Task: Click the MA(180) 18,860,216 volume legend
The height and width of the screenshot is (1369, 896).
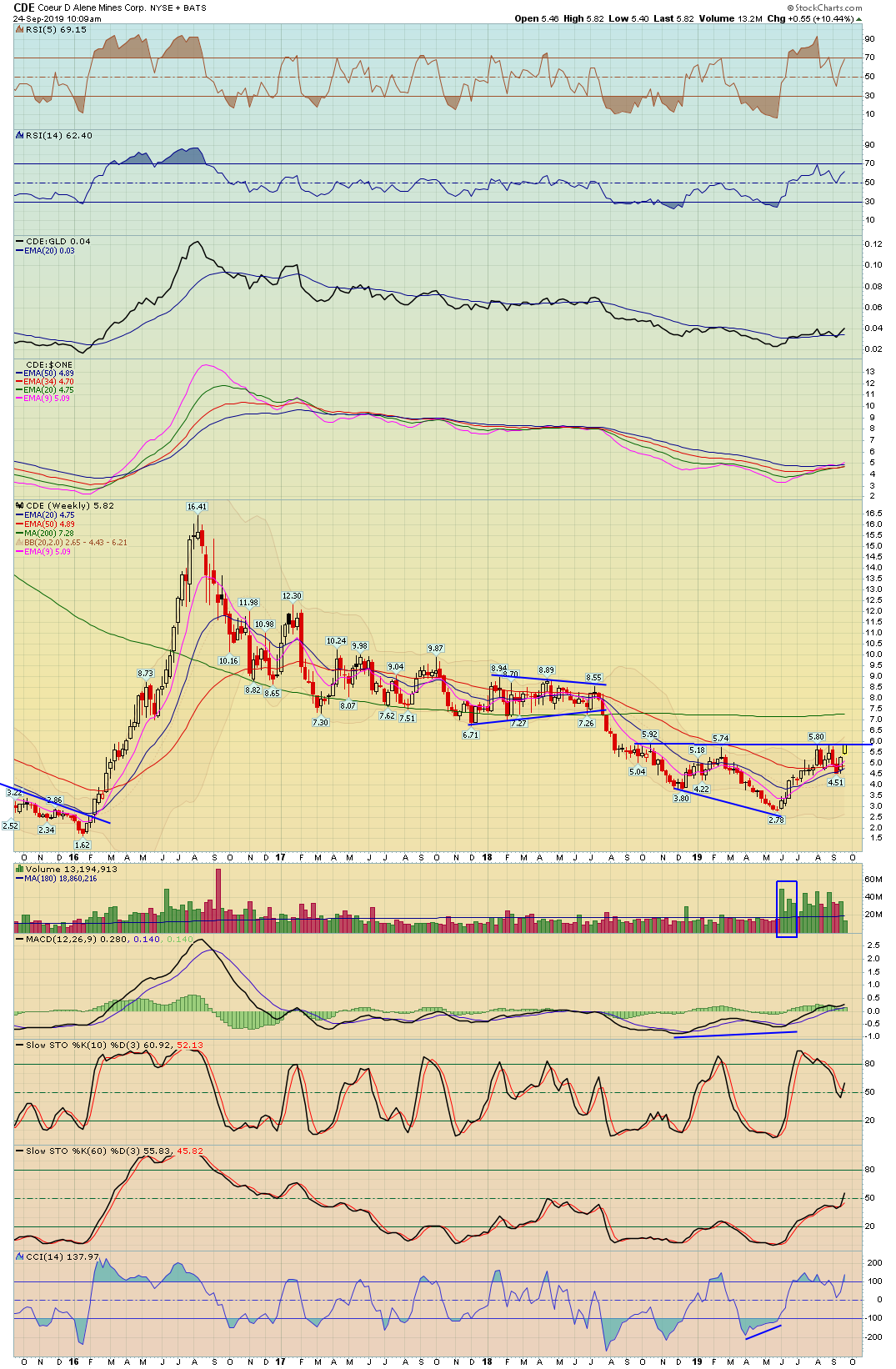Action: click(60, 878)
